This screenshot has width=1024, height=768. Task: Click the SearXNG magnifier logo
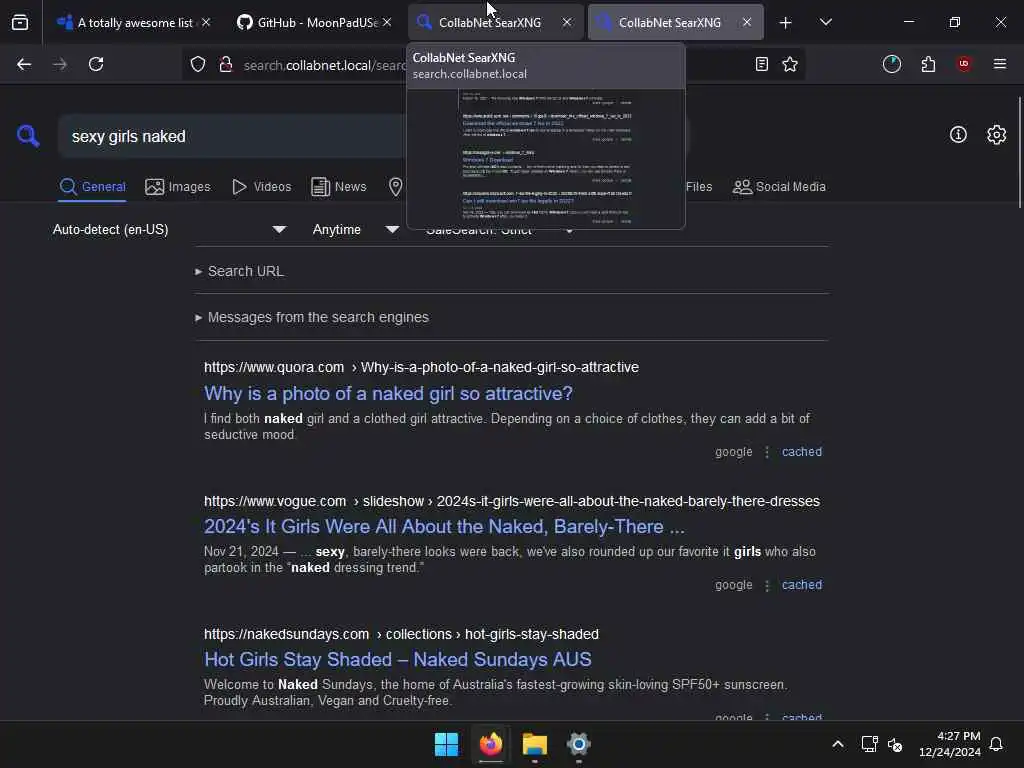point(28,136)
